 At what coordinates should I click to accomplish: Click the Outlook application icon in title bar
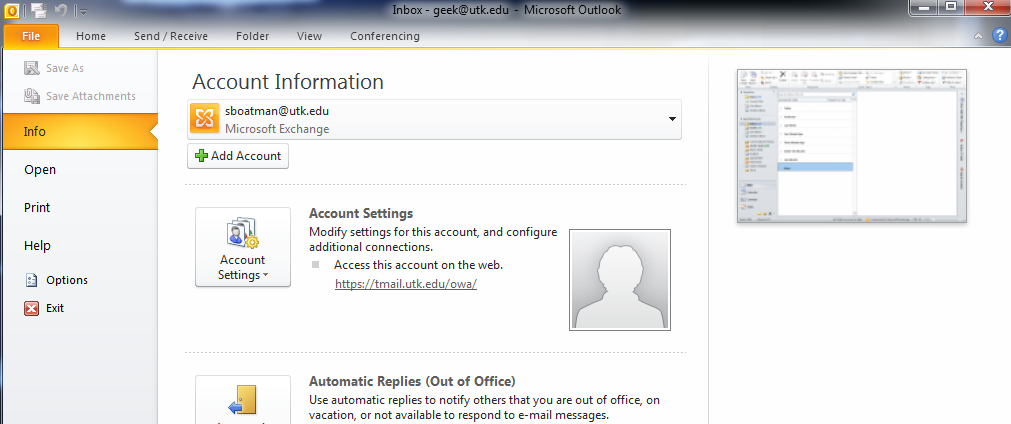pos(11,10)
